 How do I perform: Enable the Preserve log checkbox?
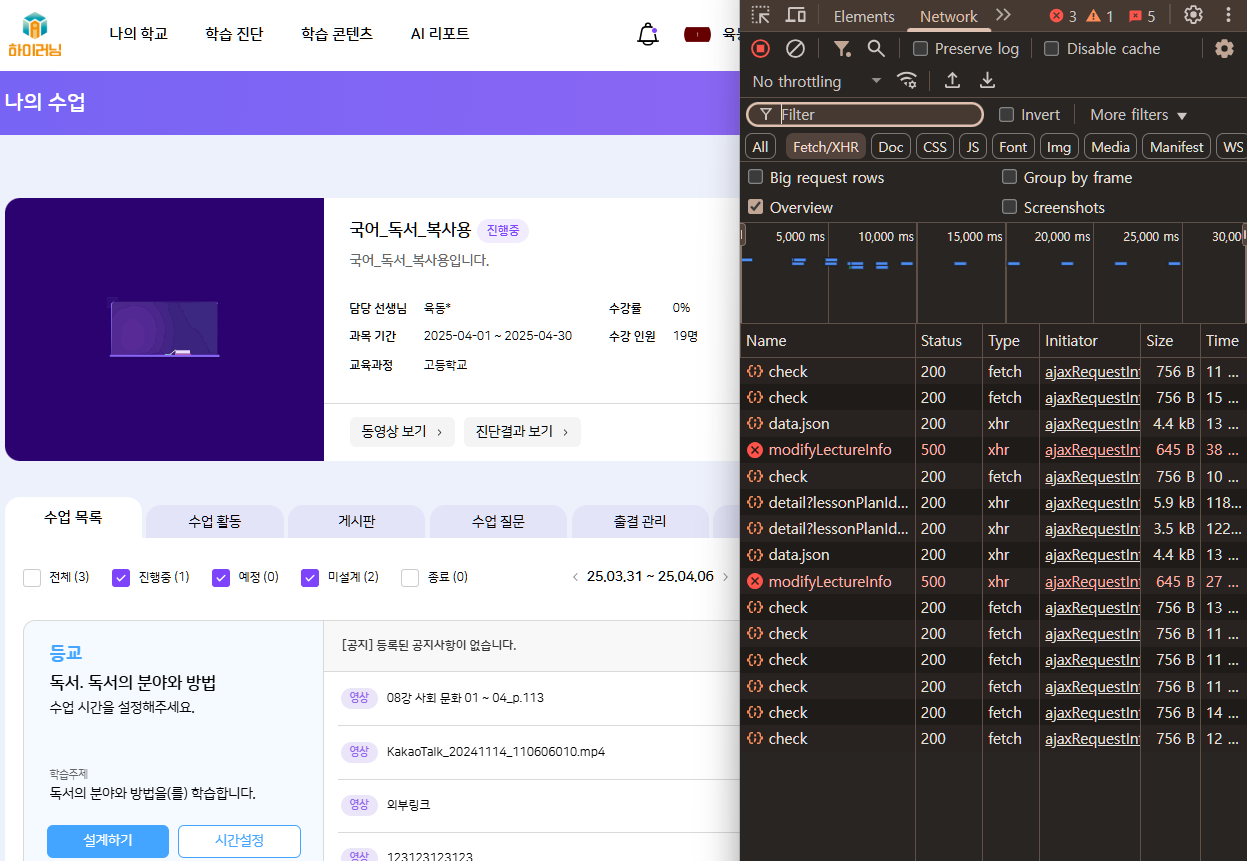921,48
